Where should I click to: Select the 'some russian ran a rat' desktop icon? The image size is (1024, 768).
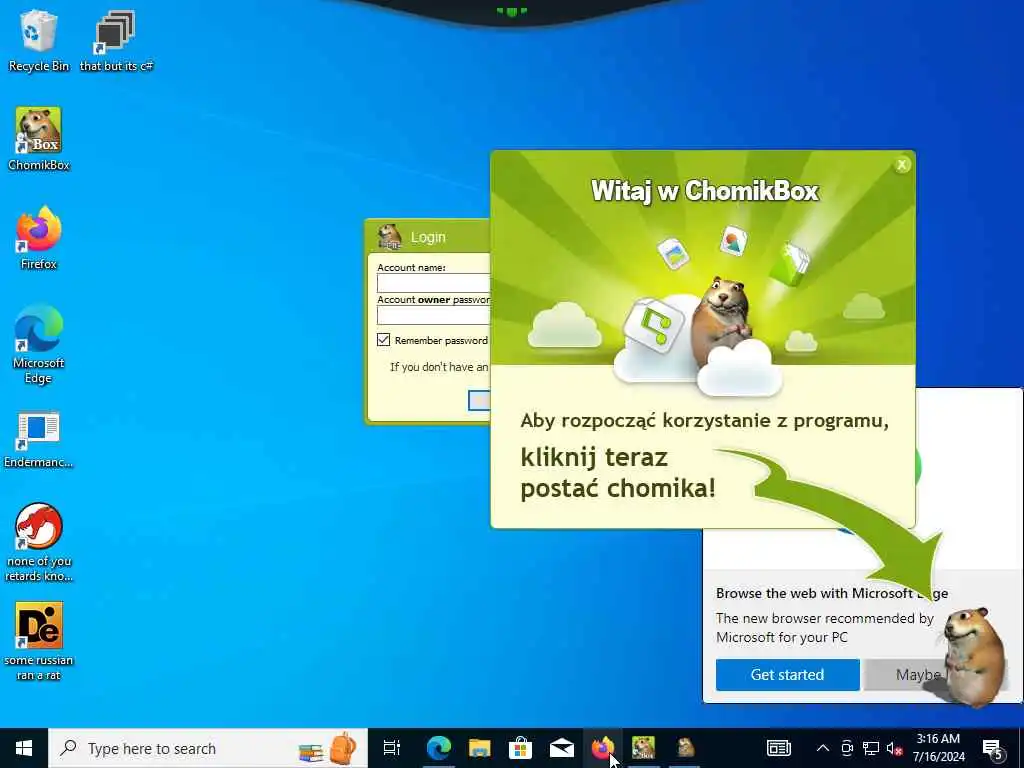39,641
